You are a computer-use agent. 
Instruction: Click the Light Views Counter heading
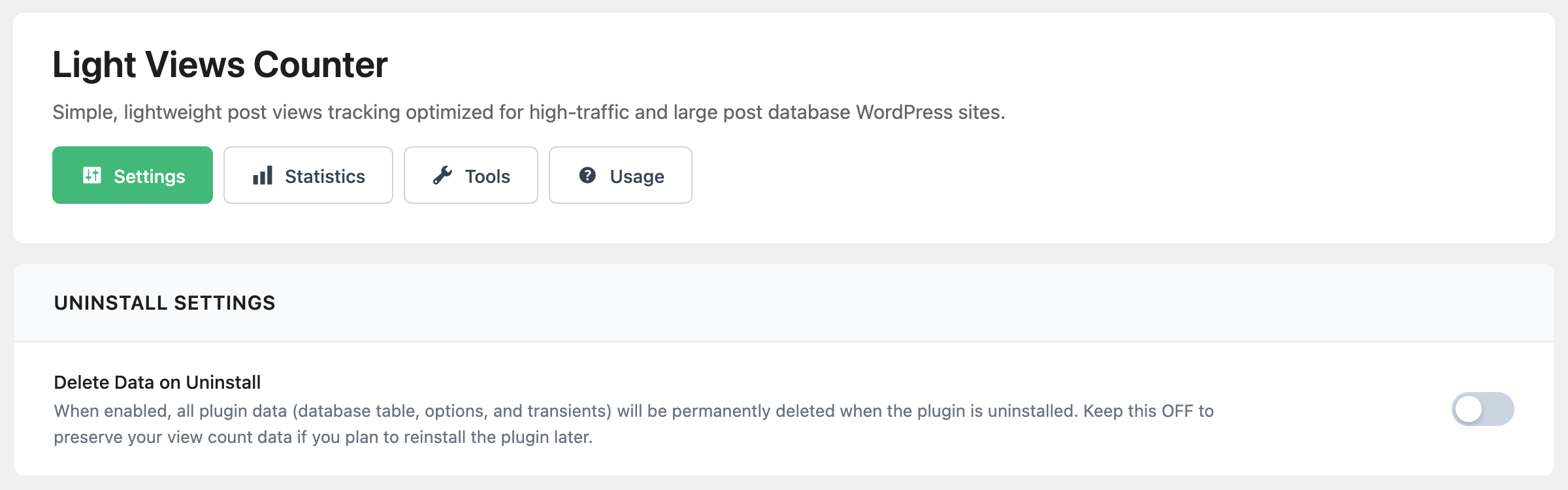pyautogui.click(x=220, y=65)
